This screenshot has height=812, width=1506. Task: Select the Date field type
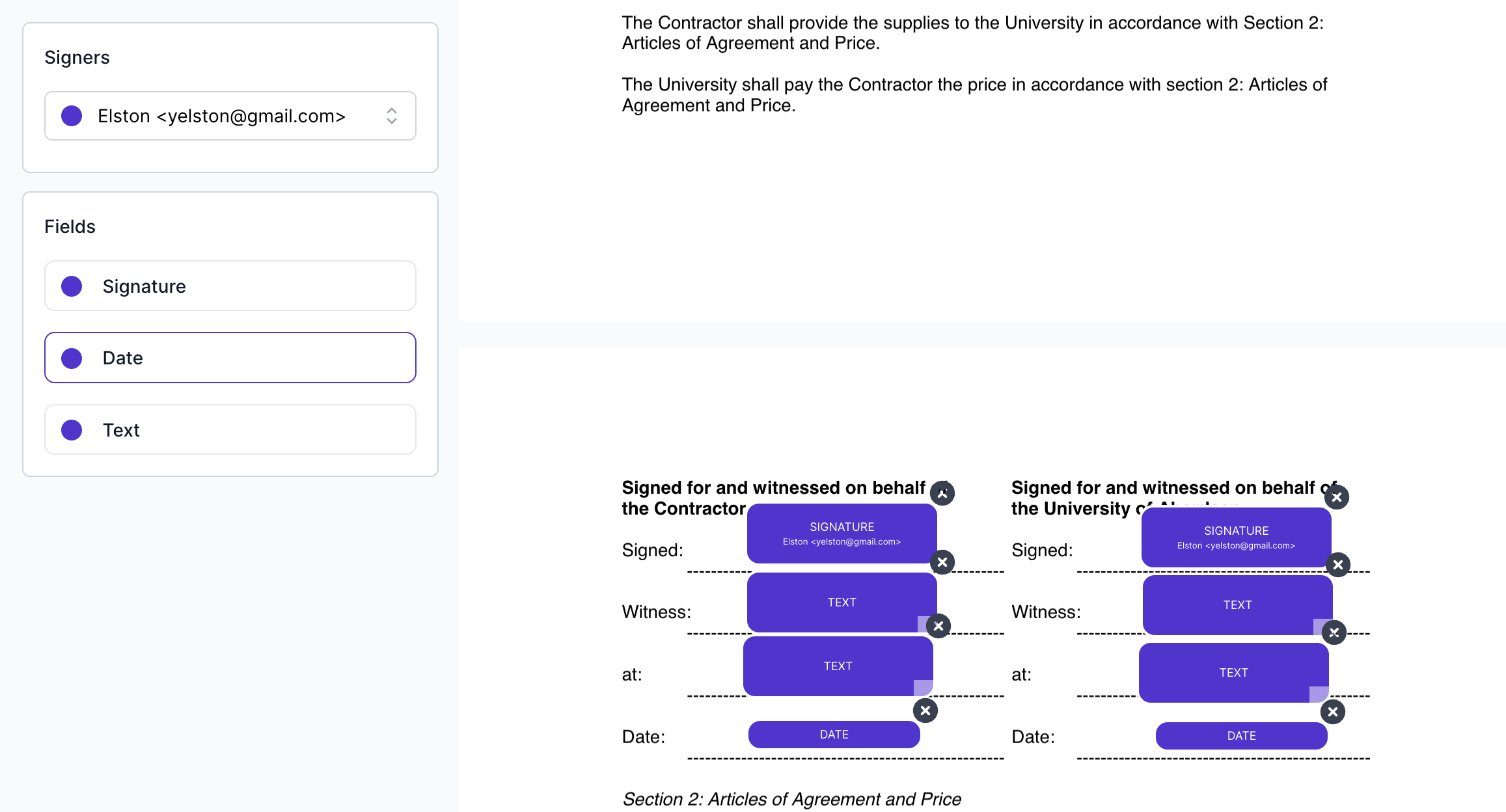pyautogui.click(x=230, y=357)
